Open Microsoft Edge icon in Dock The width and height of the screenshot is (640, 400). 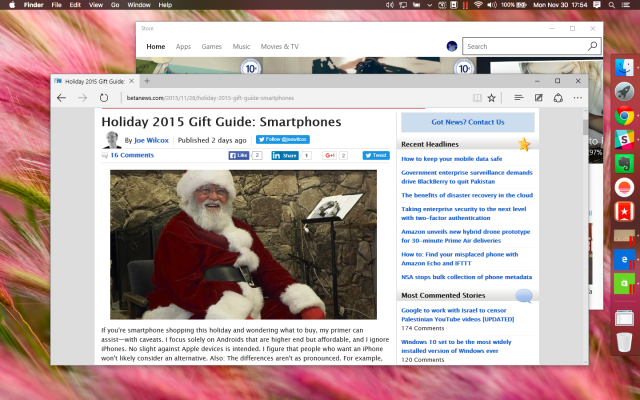(x=624, y=260)
